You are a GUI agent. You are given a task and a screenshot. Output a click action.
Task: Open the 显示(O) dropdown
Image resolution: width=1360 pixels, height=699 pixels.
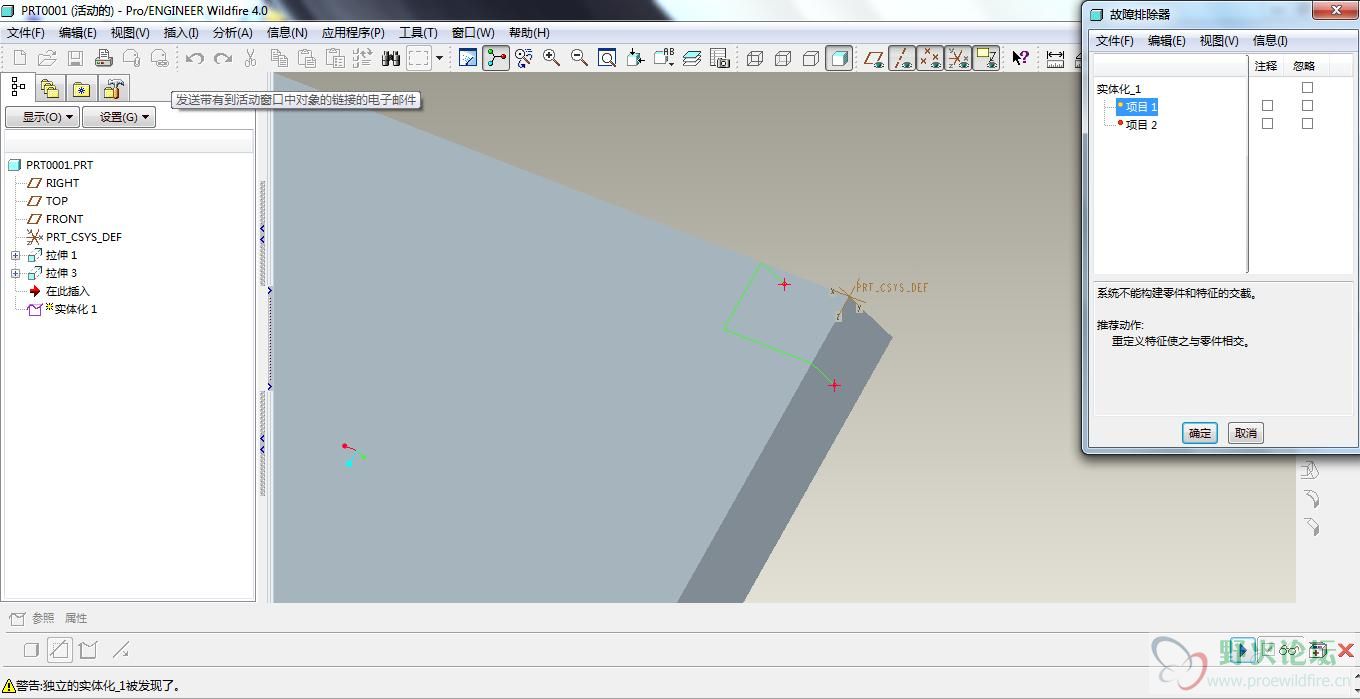(x=42, y=117)
